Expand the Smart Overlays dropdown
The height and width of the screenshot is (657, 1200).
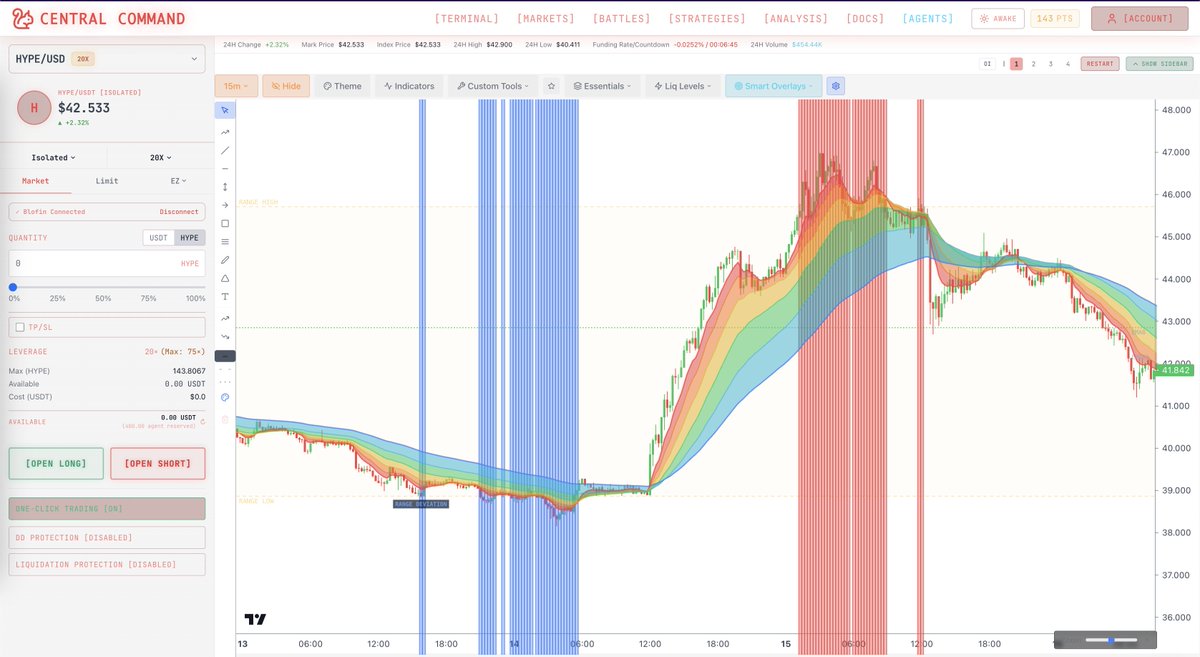point(774,86)
